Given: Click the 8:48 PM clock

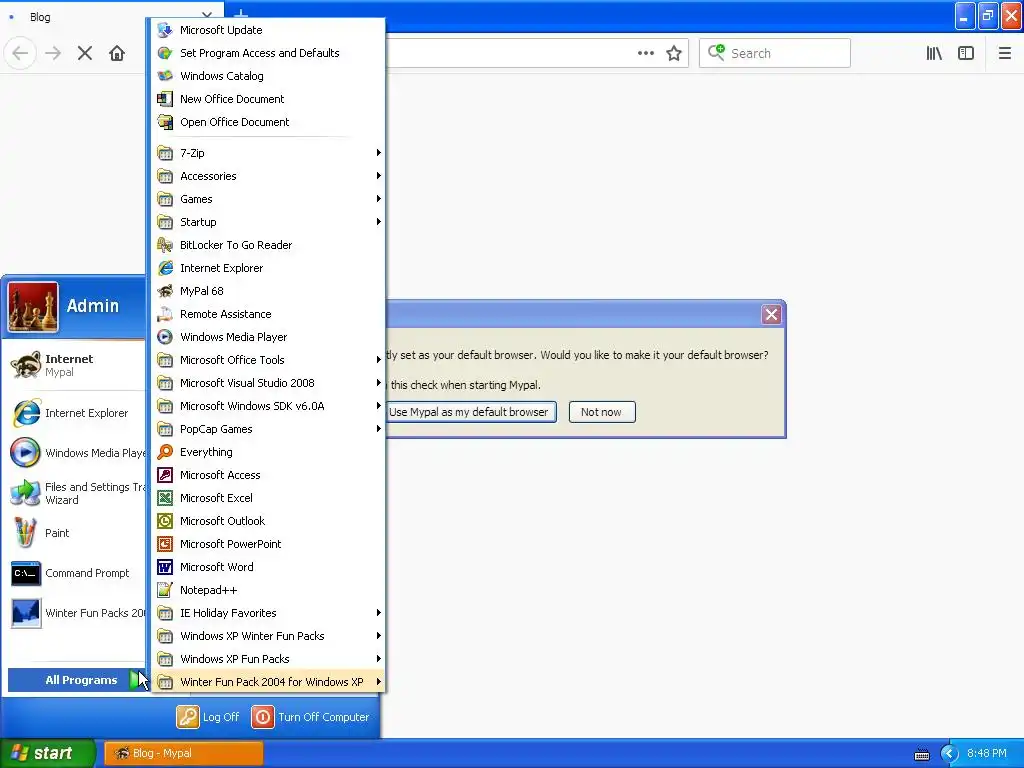Looking at the screenshot, I should tap(987, 754).
